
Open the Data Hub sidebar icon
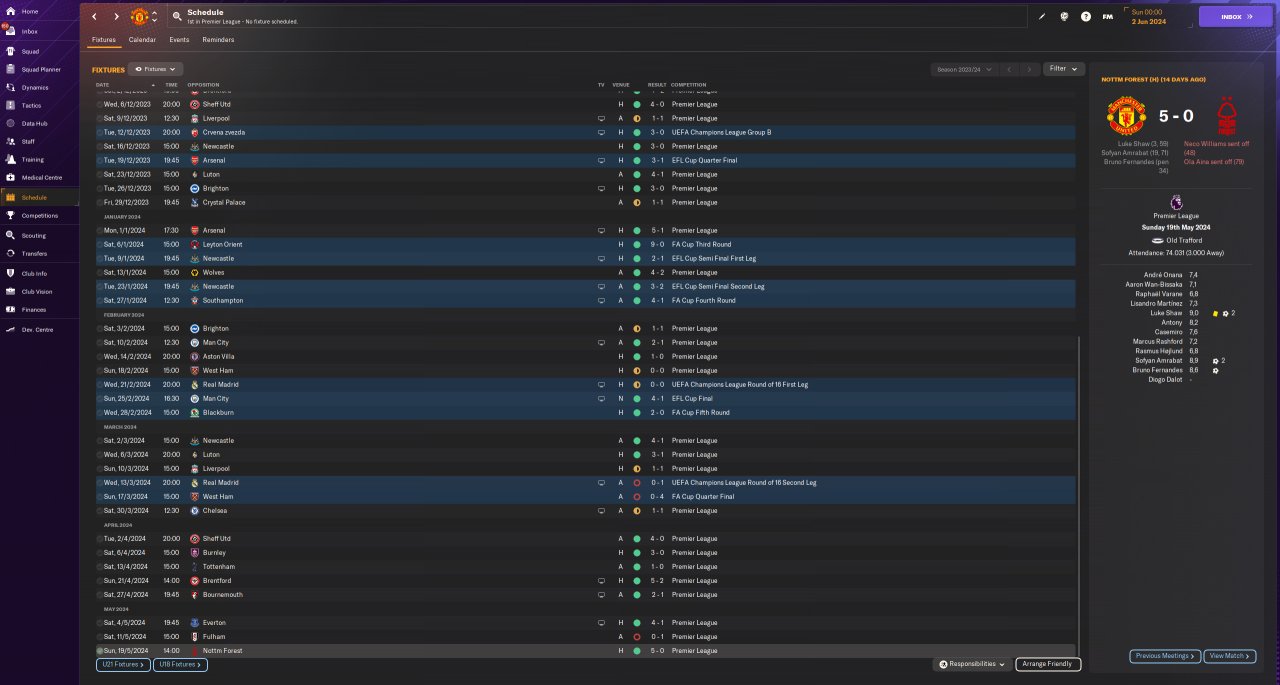coord(10,123)
